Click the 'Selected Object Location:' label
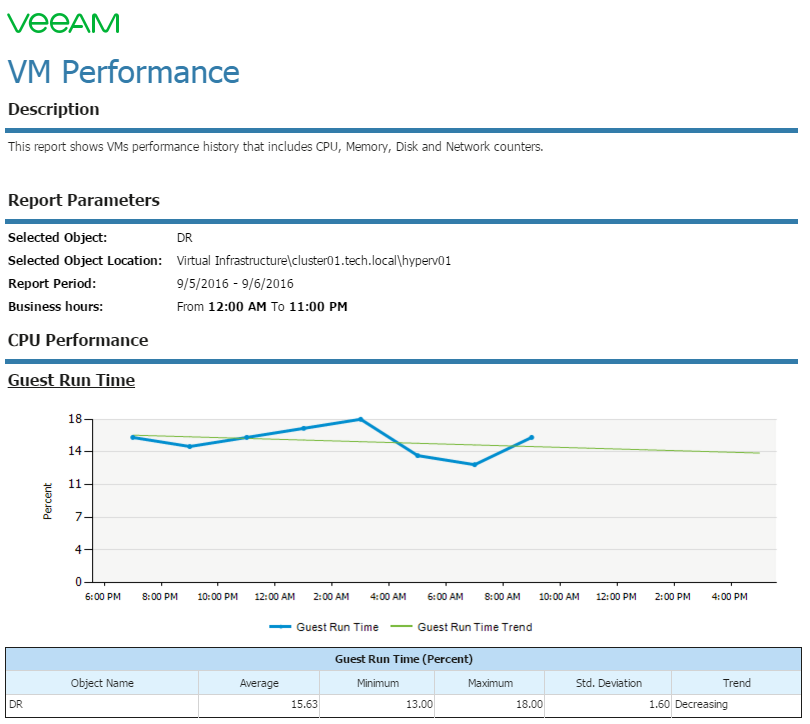 pos(85,261)
